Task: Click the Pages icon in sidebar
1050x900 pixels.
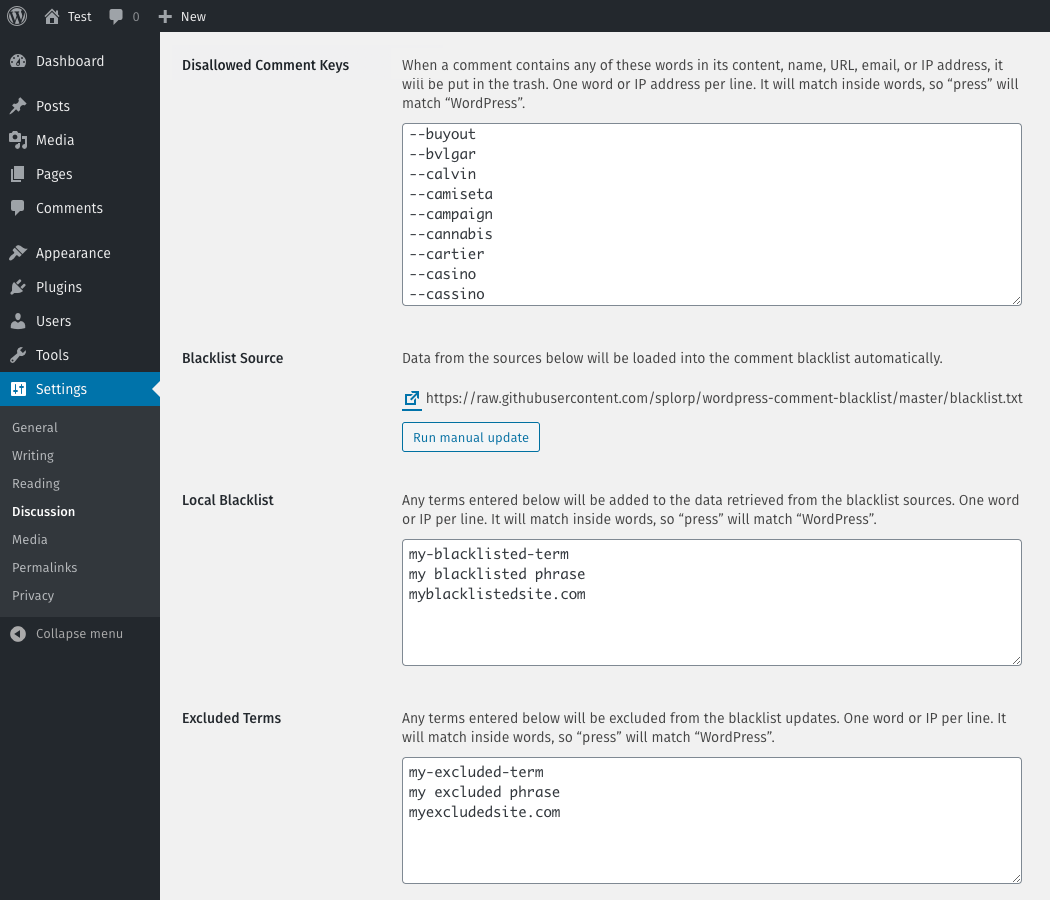Action: click(x=18, y=174)
